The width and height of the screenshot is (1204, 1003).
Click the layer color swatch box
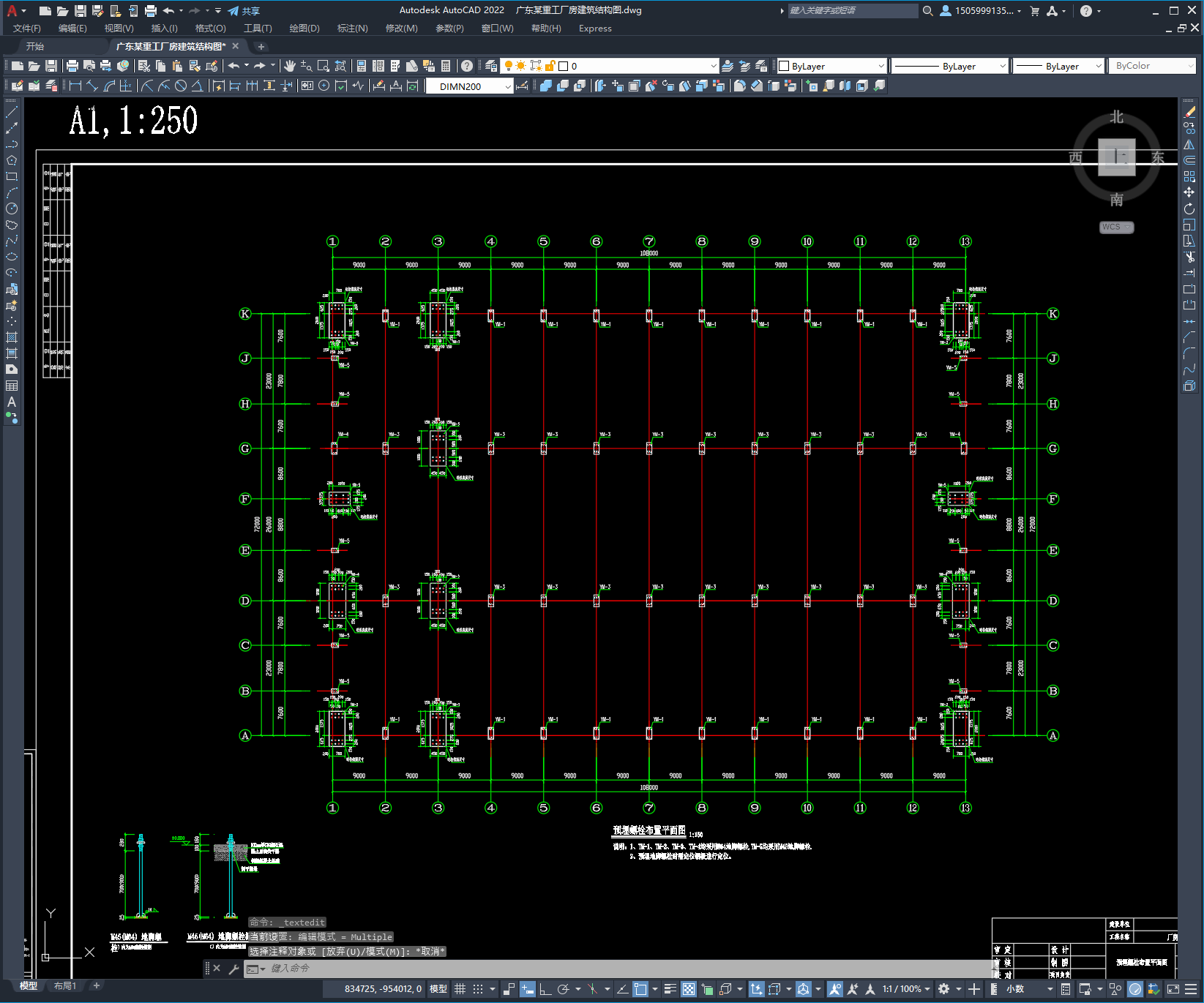564,66
